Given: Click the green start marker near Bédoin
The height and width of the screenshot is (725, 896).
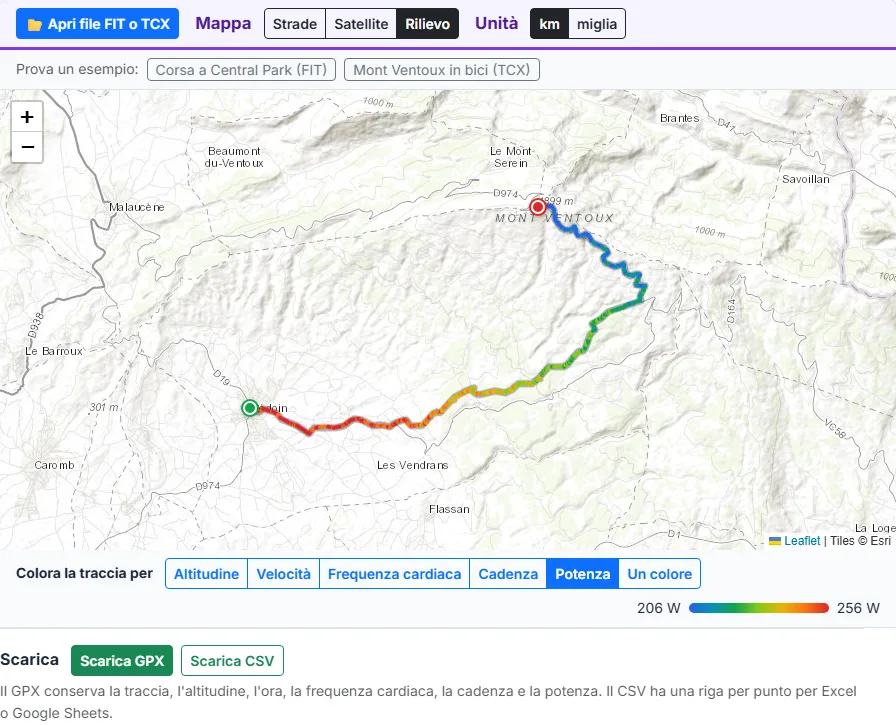Looking at the screenshot, I should point(249,408).
